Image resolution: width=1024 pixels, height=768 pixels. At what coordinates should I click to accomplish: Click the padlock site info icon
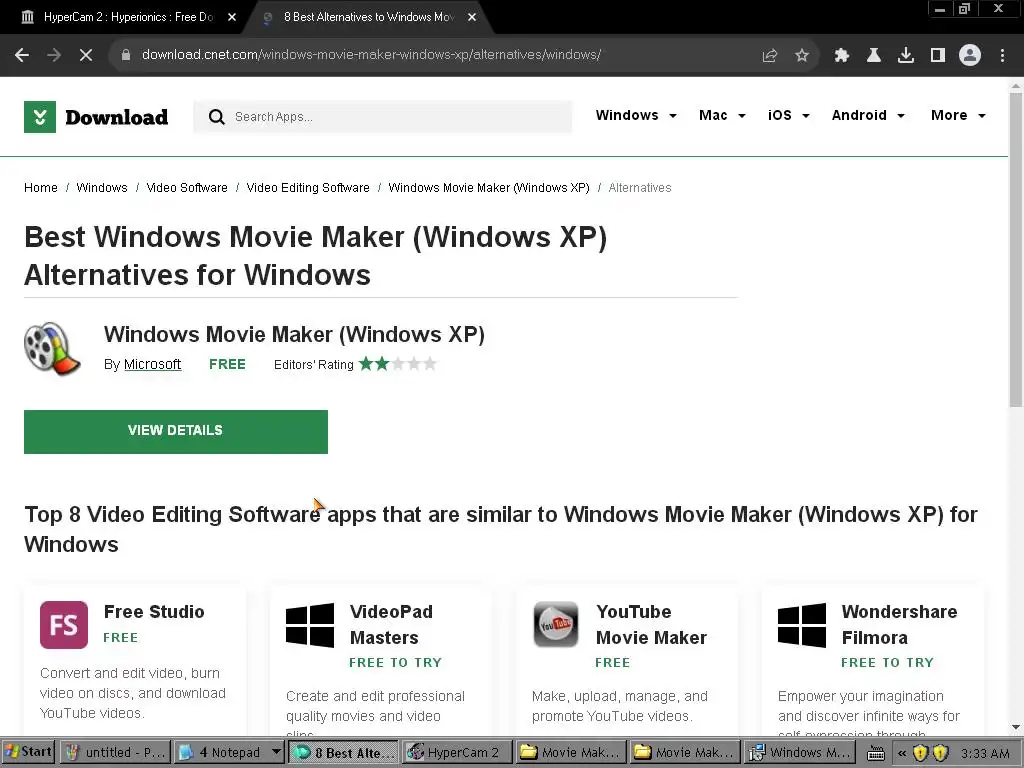(125, 55)
